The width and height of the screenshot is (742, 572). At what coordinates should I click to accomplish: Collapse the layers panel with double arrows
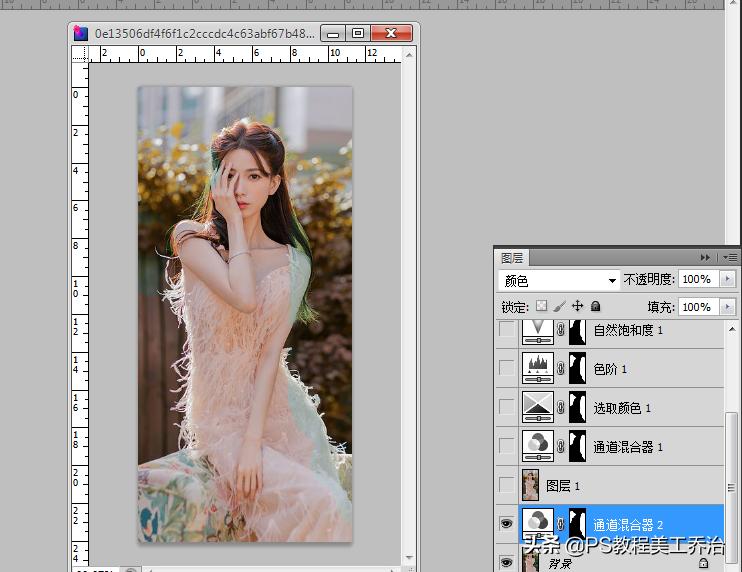706,257
